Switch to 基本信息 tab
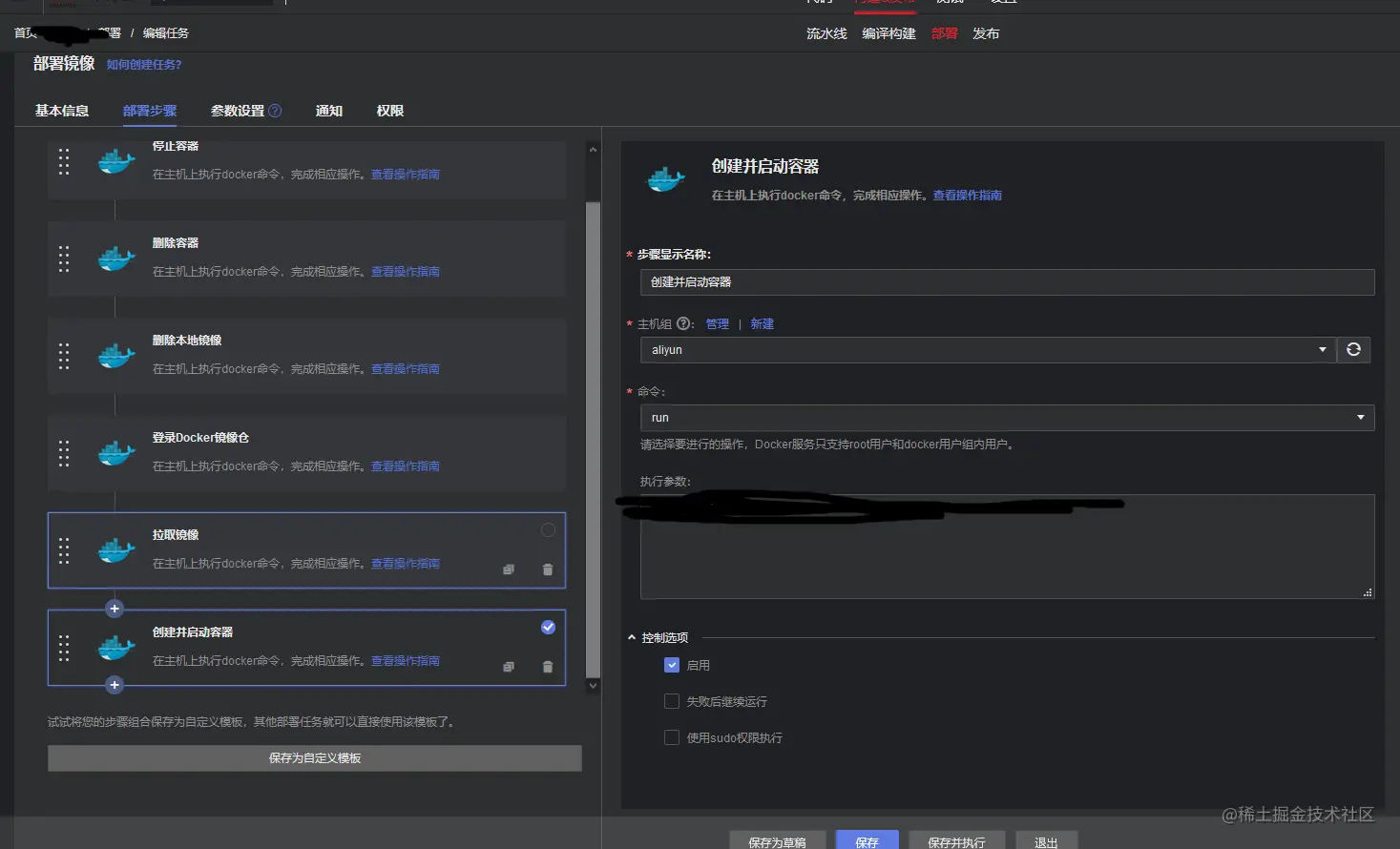Image resolution: width=1400 pixels, height=849 pixels. 62,111
